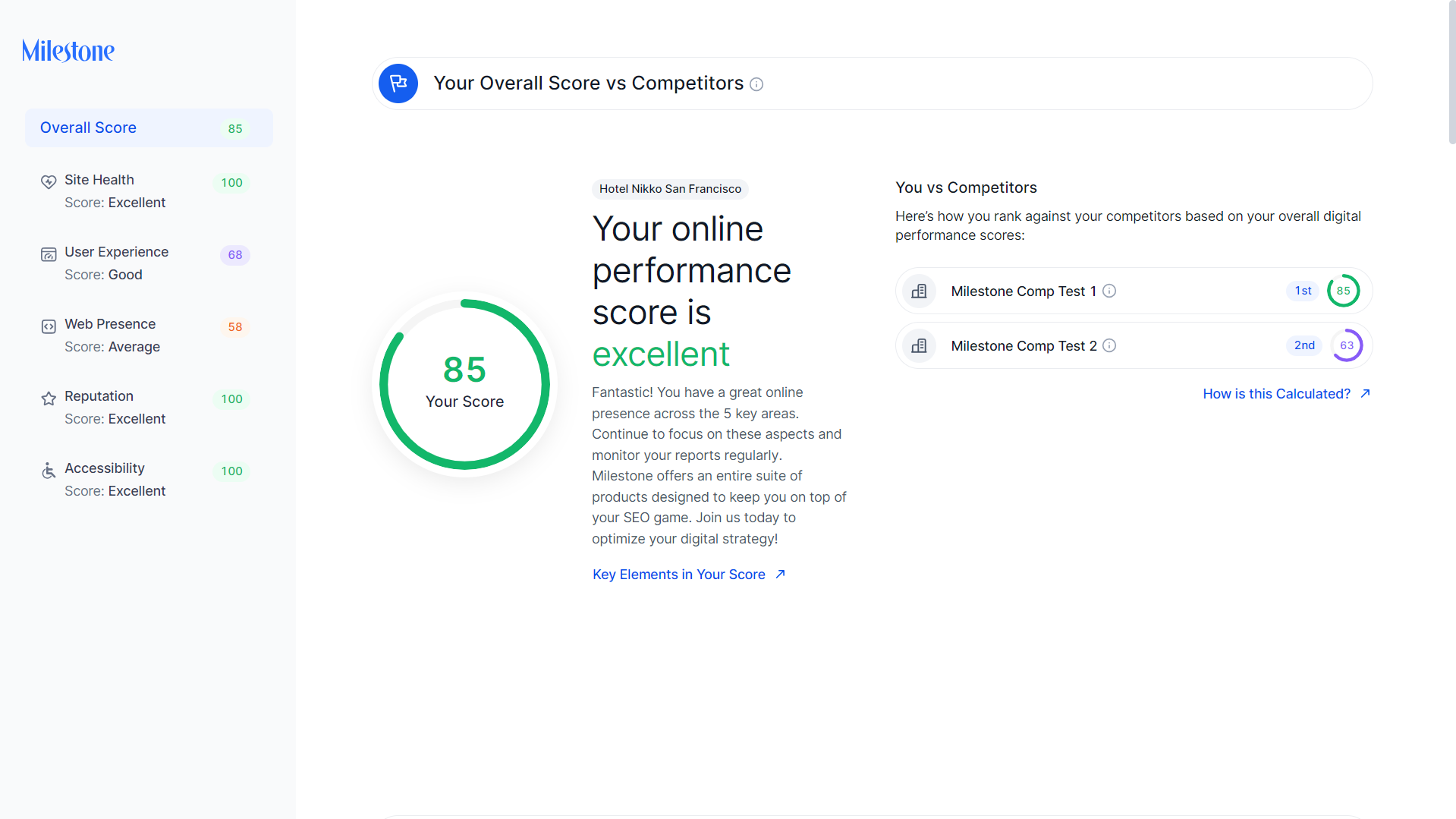
Task: Click the purple 63 score ring for Comp Test 2
Action: [1347, 345]
